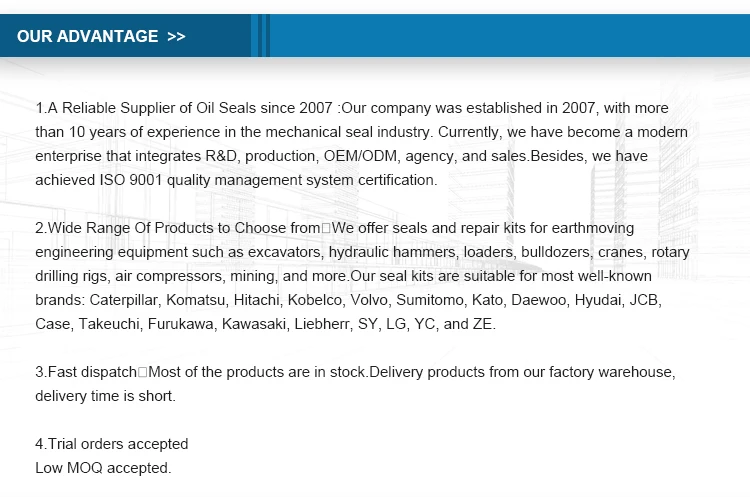Click the double chevron beside OUR ADVANTAGE
Image resolution: width=750 pixels, height=497 pixels.
[x=176, y=37]
